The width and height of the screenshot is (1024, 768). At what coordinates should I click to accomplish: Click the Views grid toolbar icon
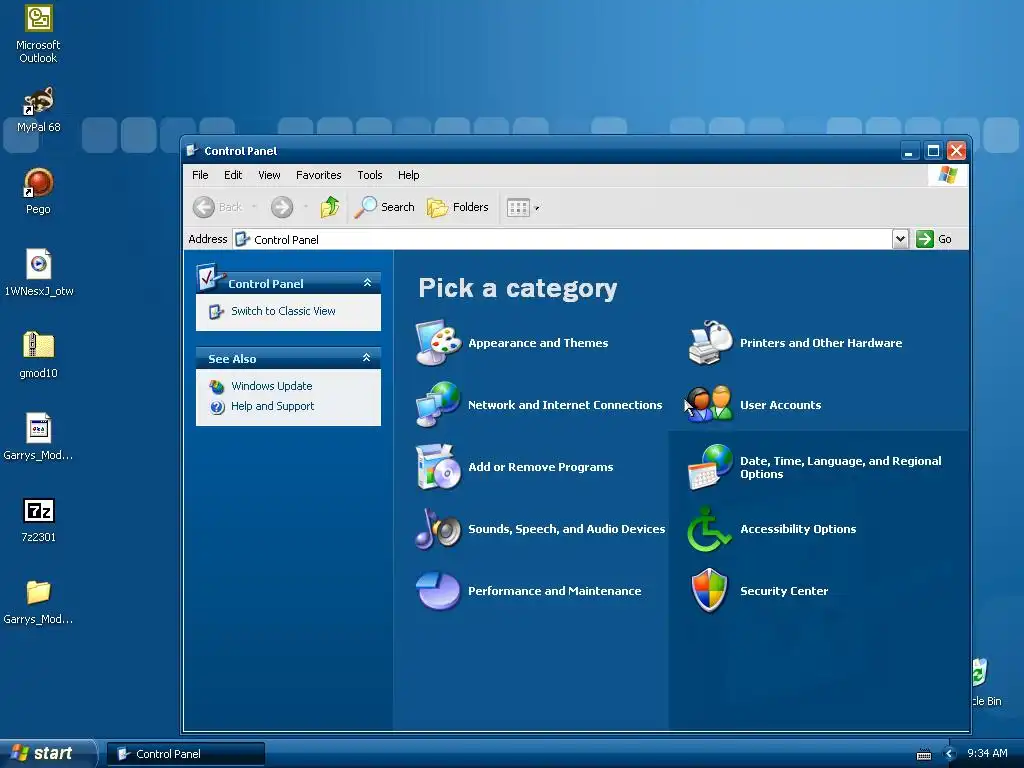coord(518,208)
